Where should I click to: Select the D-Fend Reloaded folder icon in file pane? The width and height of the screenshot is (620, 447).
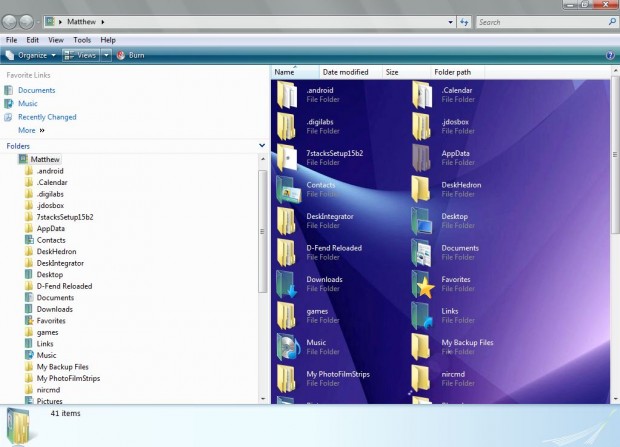[x=286, y=253]
